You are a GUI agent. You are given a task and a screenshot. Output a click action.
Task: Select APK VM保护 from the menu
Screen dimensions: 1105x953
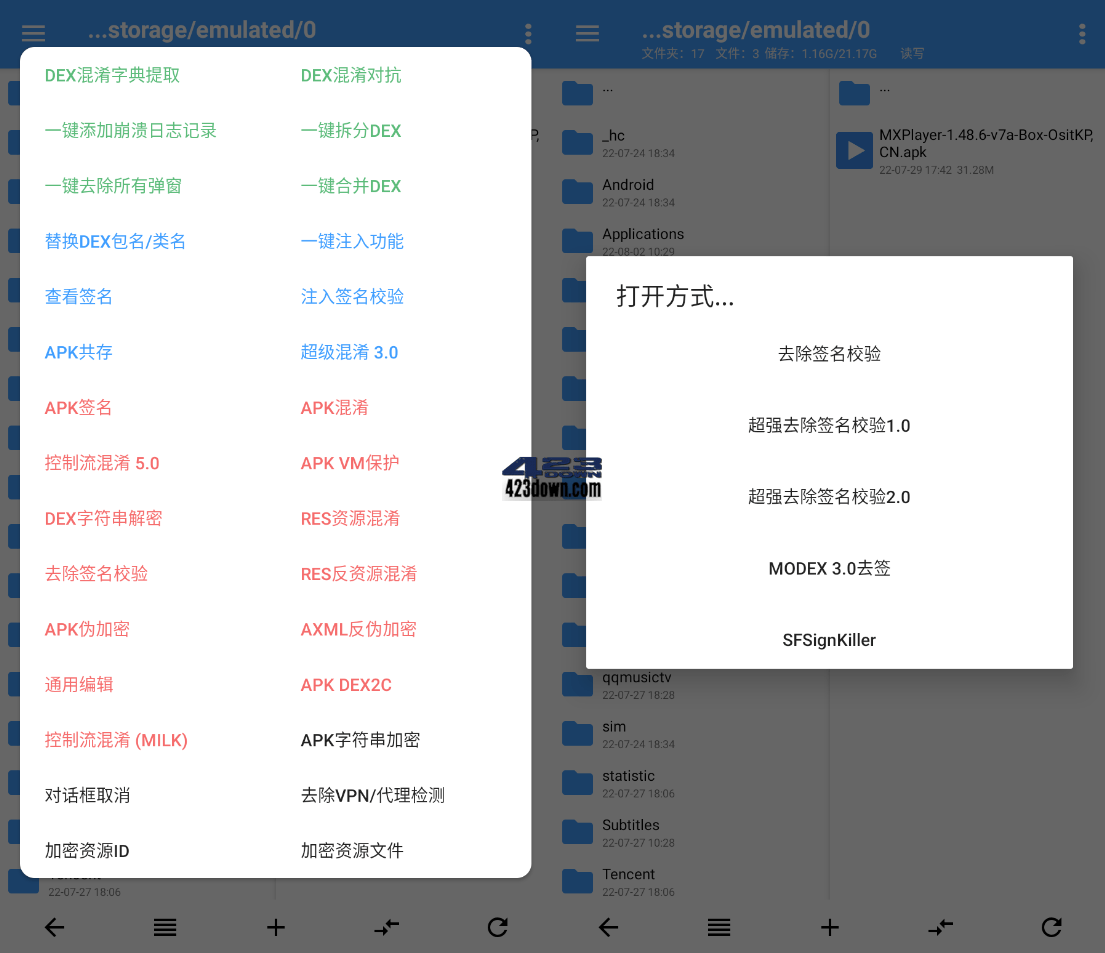tap(351, 463)
